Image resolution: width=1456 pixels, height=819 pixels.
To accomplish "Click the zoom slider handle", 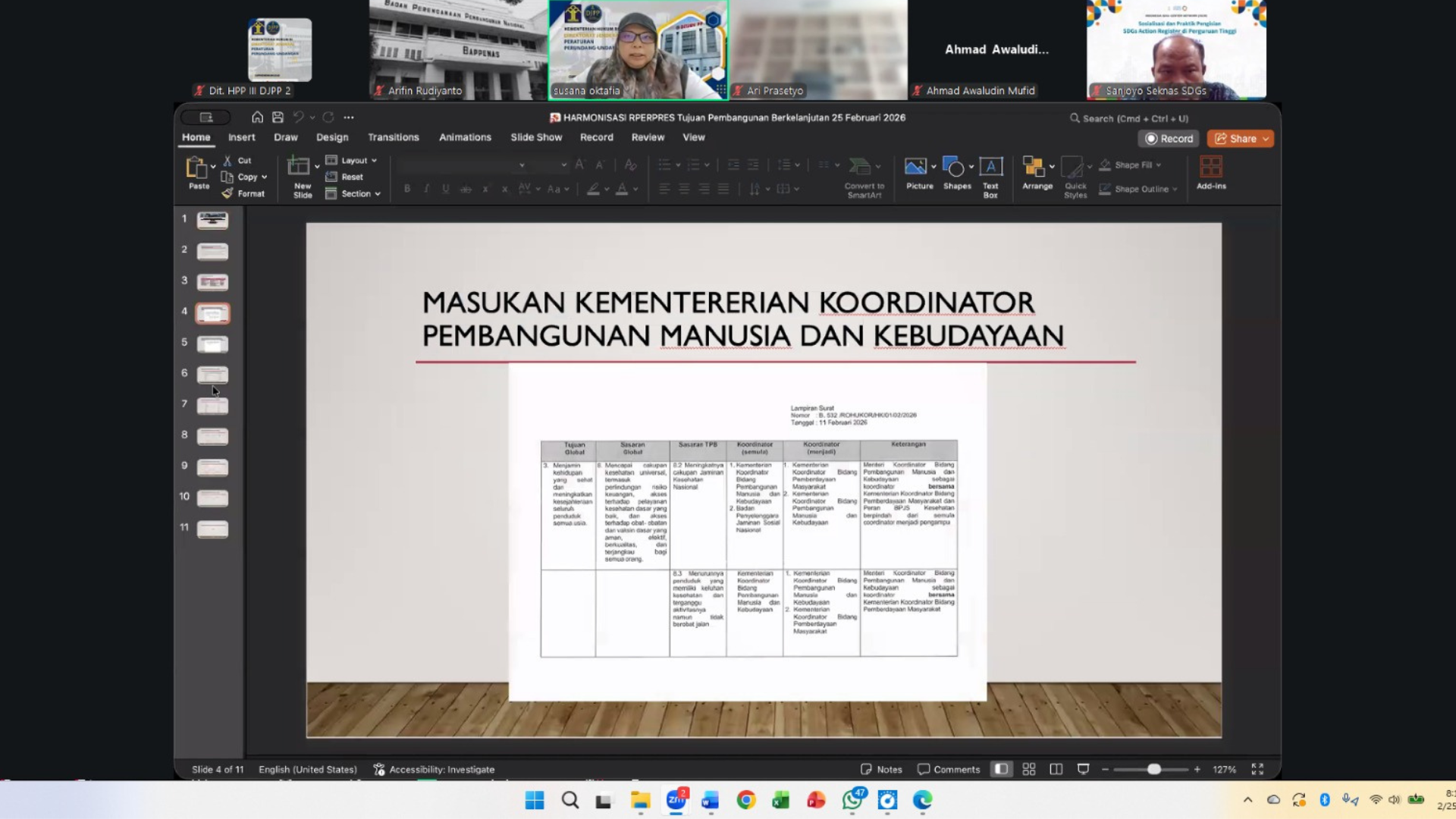I will click(x=1153, y=769).
